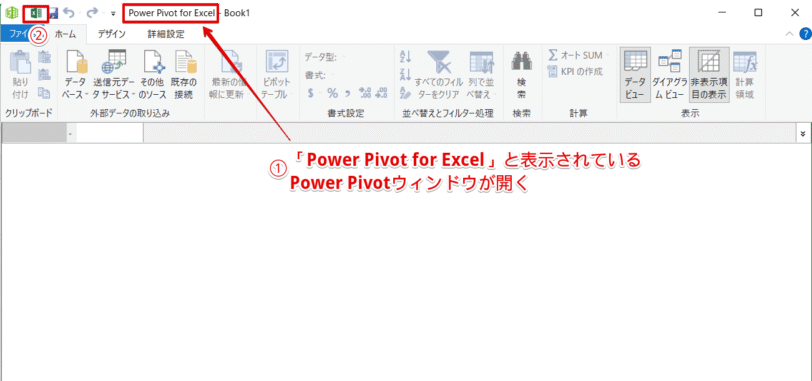This screenshot has width=812, height=381.
Task: Click オート SUM button
Action: [578, 55]
